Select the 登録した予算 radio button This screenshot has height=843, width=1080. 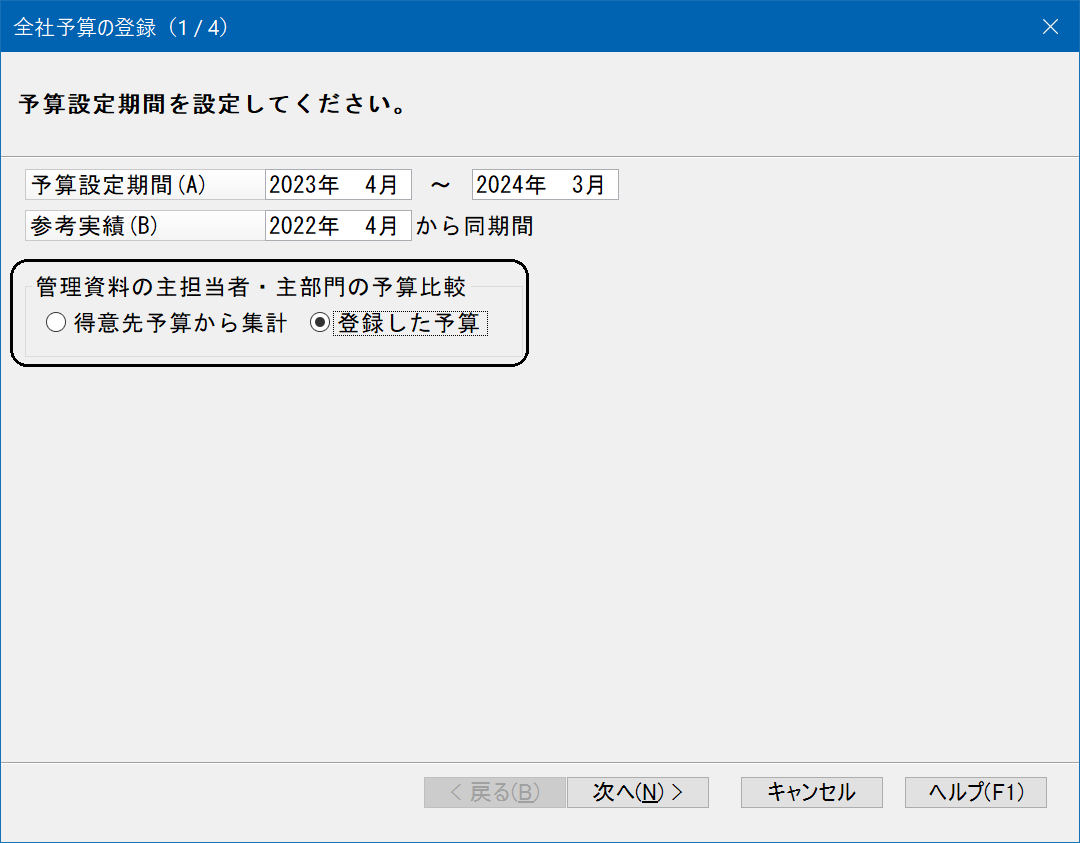[x=320, y=323]
